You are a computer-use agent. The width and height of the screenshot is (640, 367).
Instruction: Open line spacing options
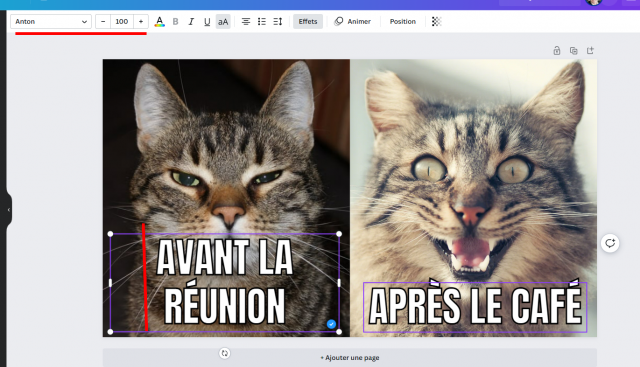click(x=278, y=22)
